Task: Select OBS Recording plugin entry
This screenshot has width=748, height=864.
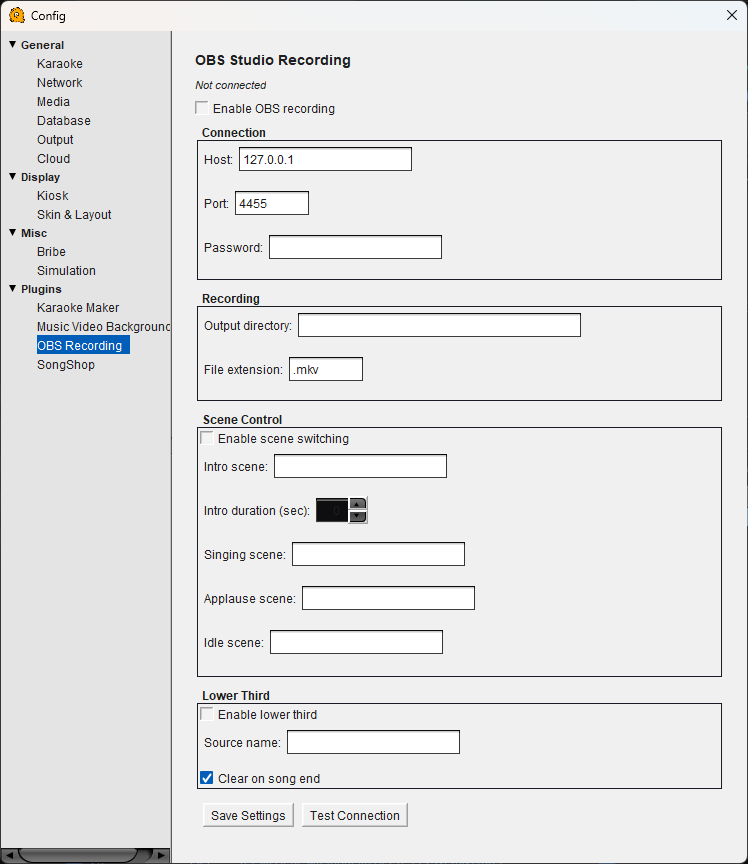Action: pyautogui.click(x=83, y=345)
